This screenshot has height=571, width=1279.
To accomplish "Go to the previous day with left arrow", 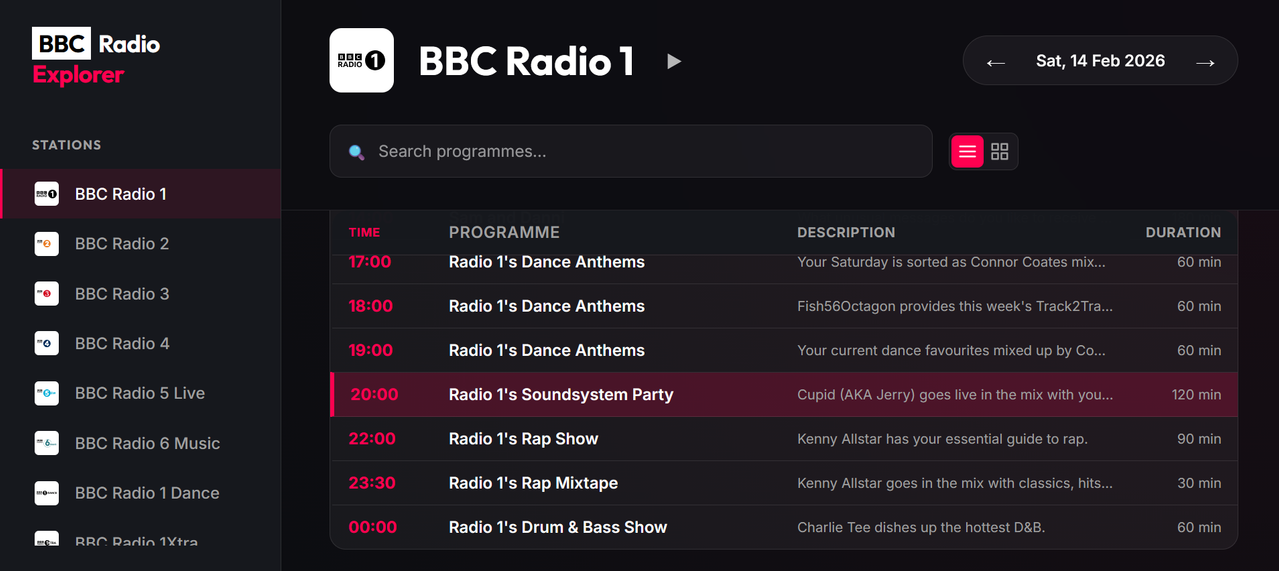I will point(995,62).
